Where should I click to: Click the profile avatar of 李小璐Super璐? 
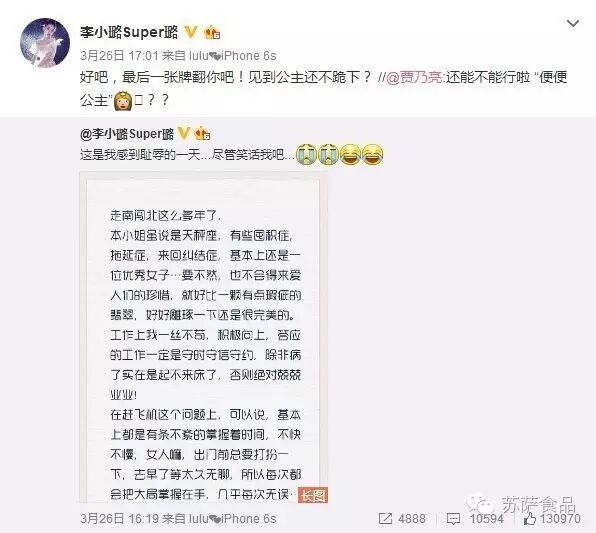click(45, 43)
